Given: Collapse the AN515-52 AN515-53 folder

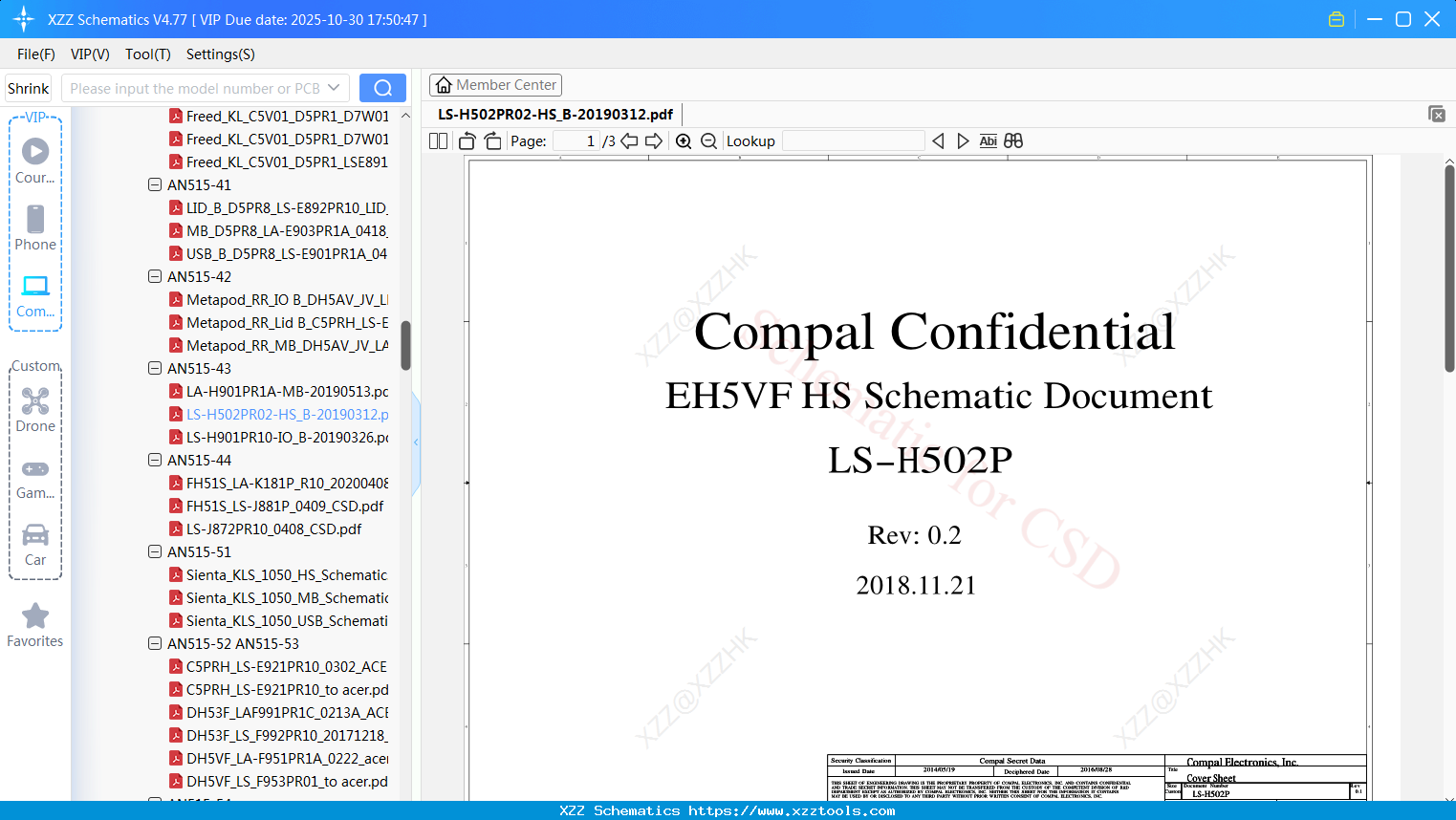Looking at the screenshot, I should (x=155, y=643).
